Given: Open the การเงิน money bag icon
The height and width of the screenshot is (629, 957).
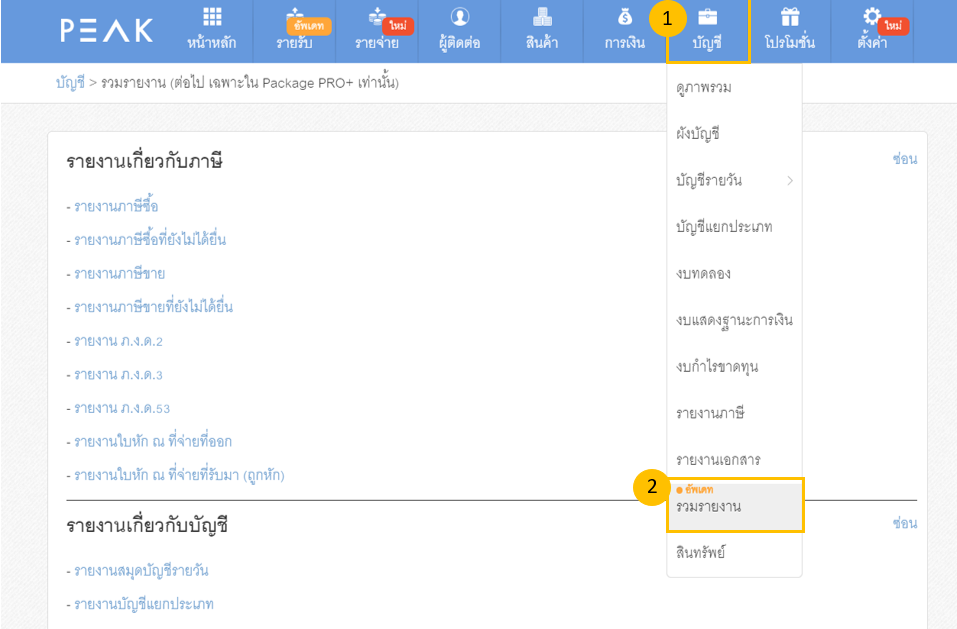Looking at the screenshot, I should pyautogui.click(x=624, y=19).
